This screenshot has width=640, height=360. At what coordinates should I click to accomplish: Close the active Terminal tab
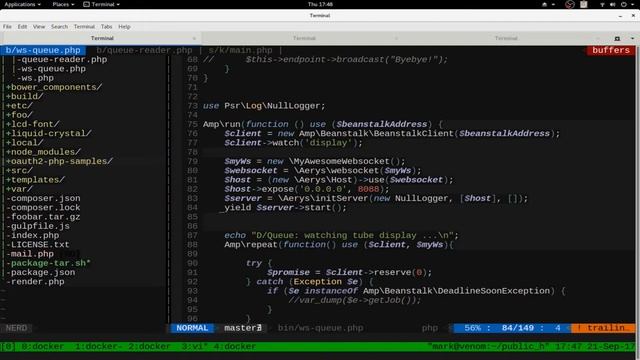tap(194, 38)
